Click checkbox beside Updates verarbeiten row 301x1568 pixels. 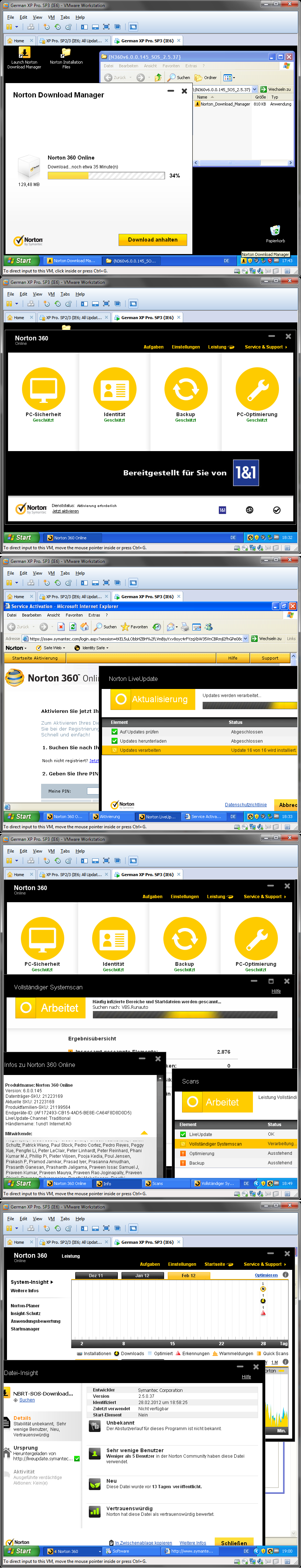click(114, 750)
